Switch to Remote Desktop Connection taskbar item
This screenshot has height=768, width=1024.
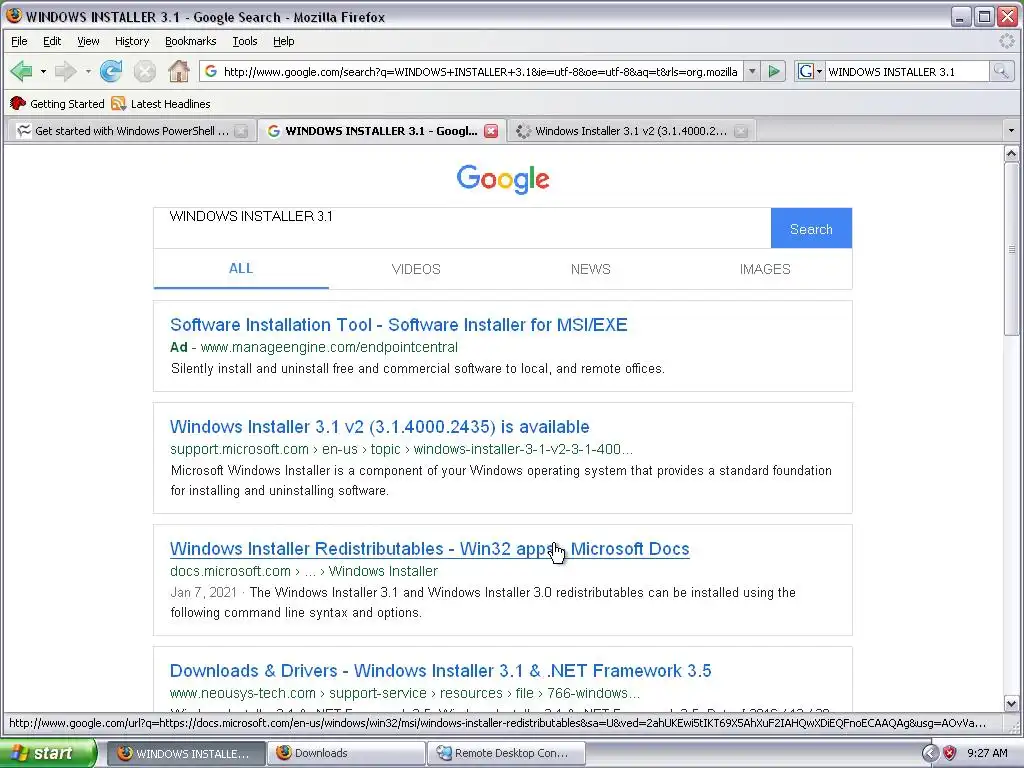click(505, 753)
